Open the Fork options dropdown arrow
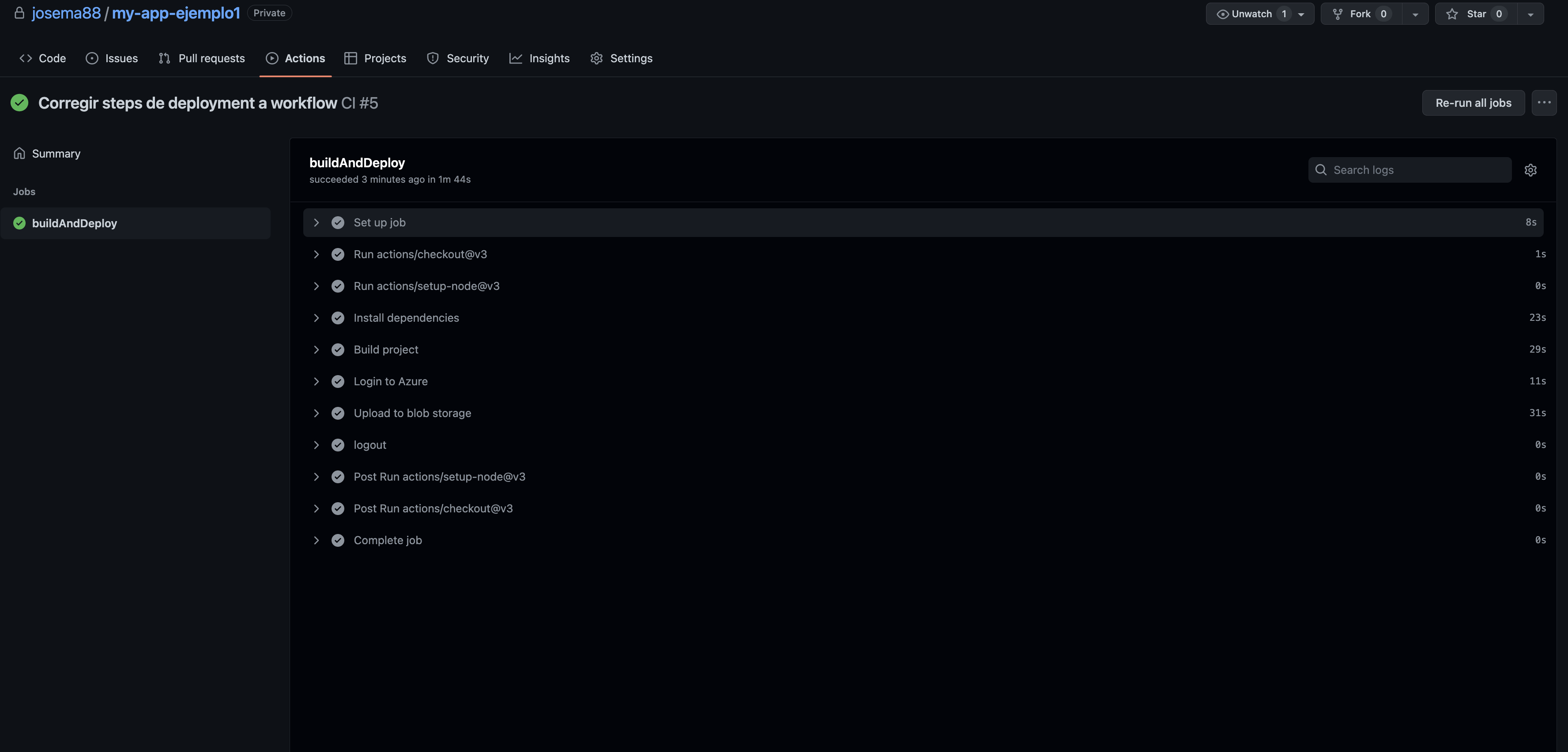Viewport: 1568px width, 752px height. [x=1415, y=13]
